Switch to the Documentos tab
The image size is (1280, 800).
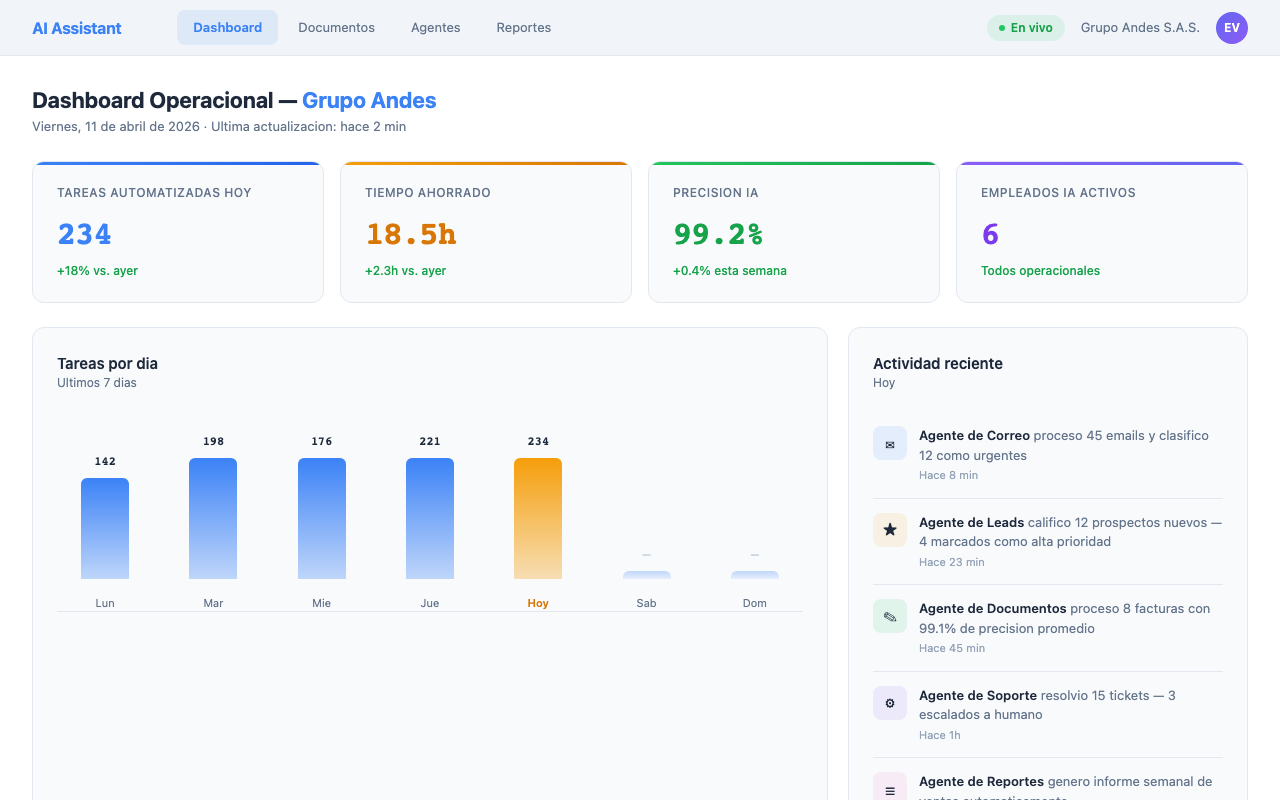336,27
